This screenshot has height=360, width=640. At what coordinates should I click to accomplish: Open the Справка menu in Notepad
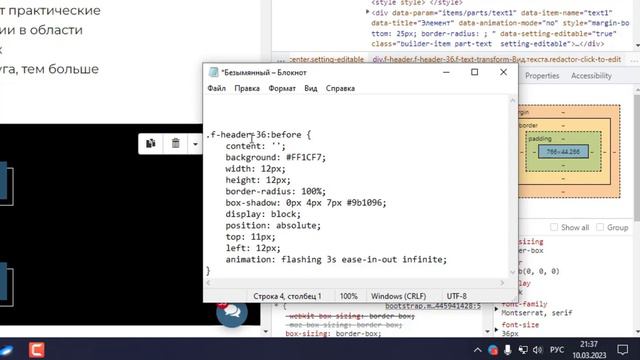pos(340,88)
